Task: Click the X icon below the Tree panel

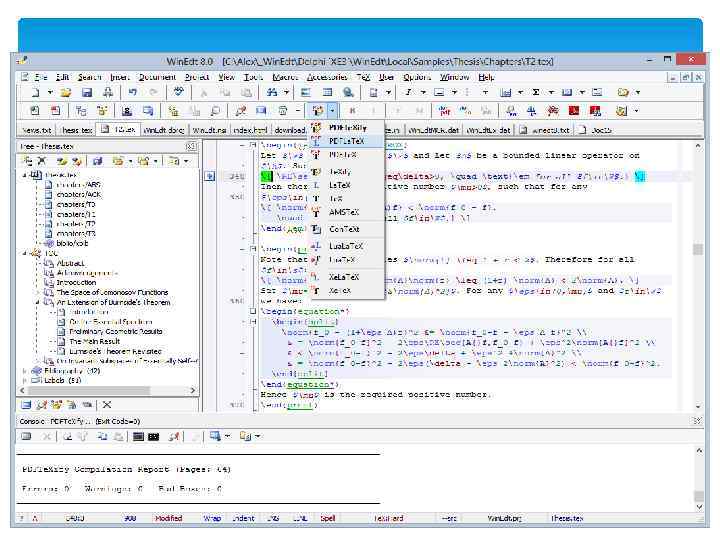Action: click(x=107, y=405)
